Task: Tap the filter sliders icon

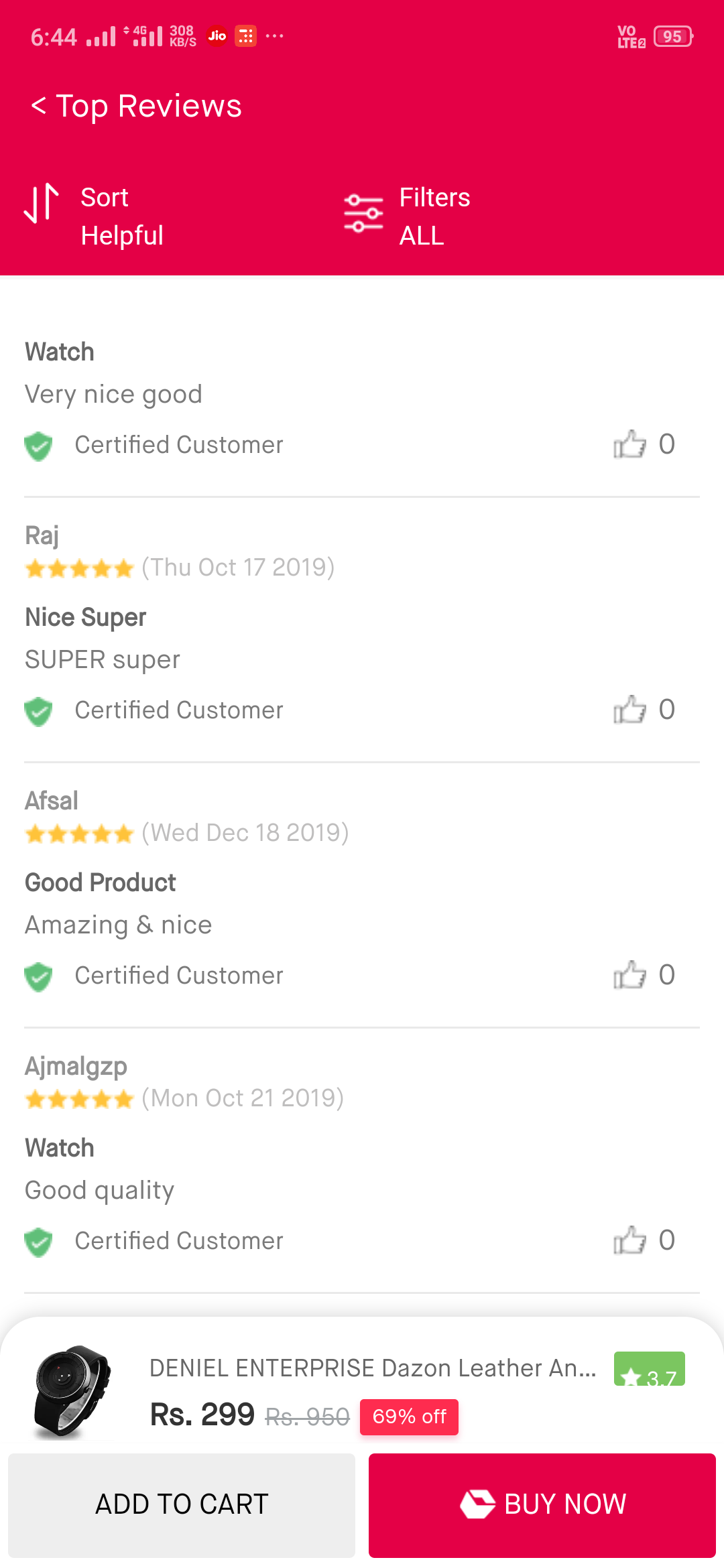Action: click(363, 213)
